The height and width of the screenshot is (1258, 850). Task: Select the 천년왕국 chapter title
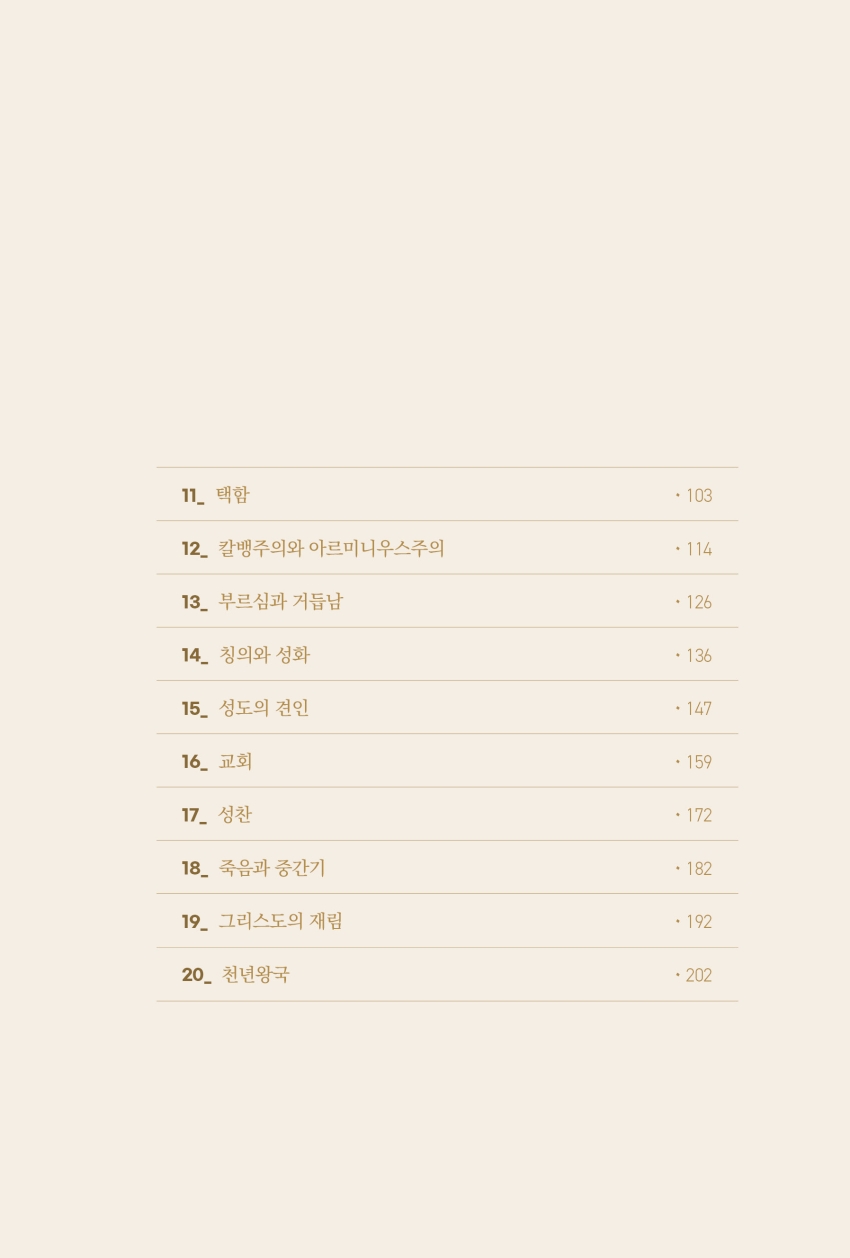(x=255, y=975)
